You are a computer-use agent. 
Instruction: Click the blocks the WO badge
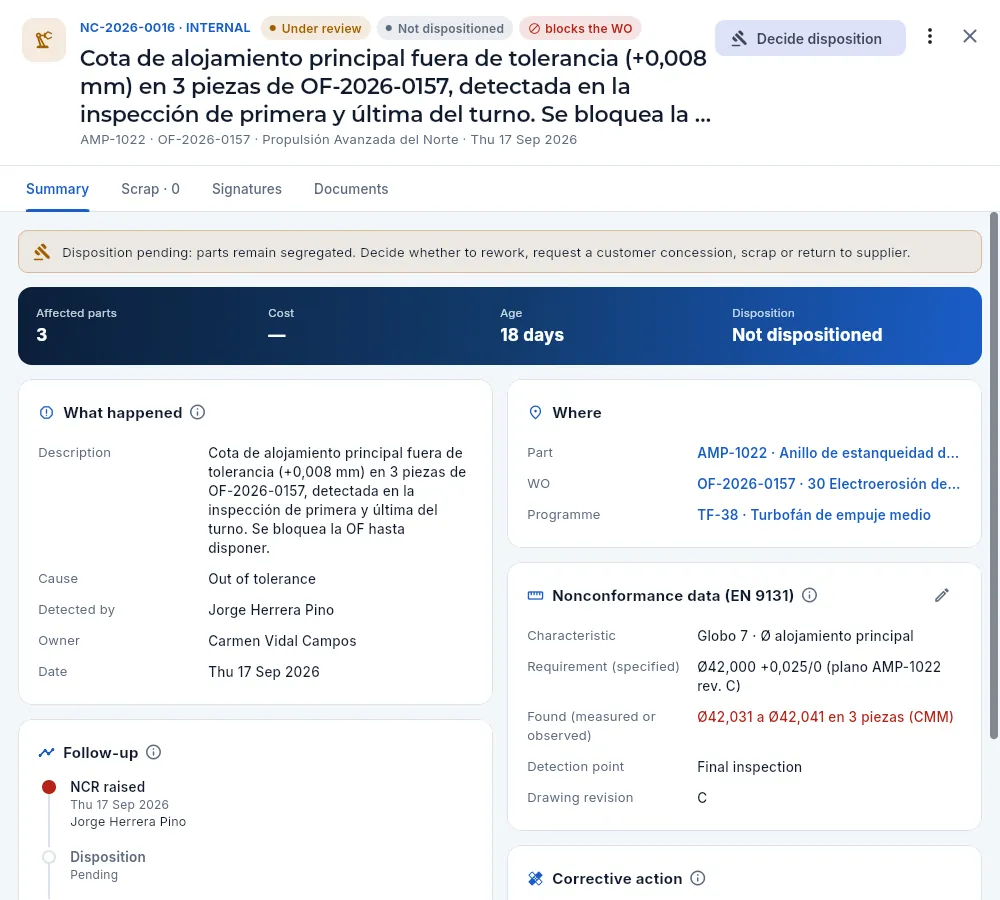click(580, 29)
